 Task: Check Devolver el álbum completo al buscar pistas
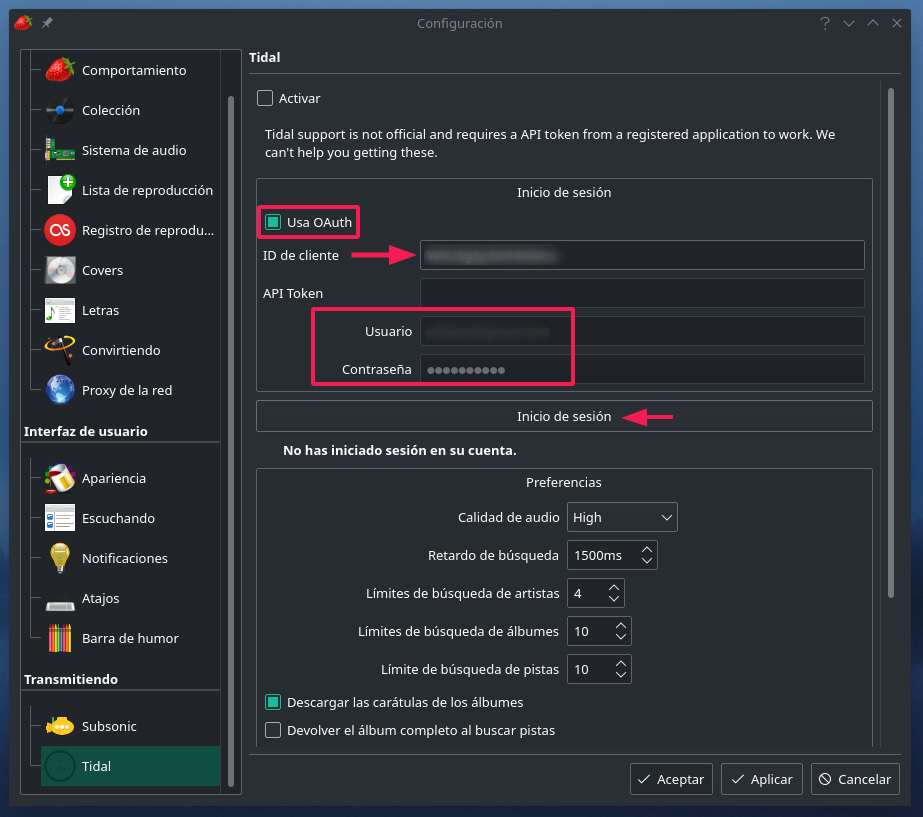pyautogui.click(x=273, y=730)
